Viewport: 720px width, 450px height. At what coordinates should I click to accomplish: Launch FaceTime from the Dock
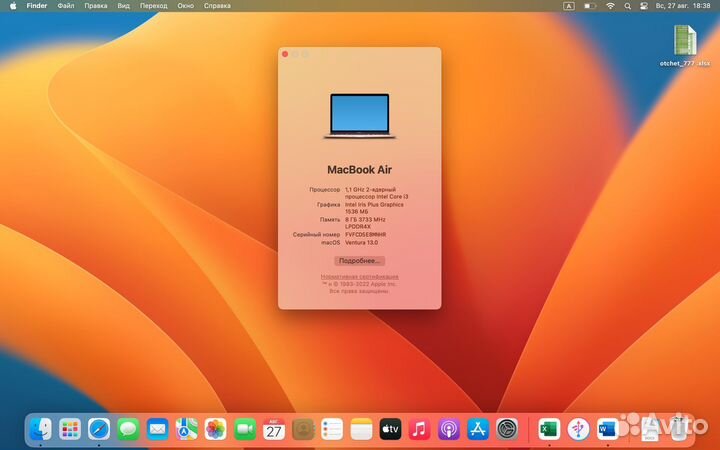[245, 430]
